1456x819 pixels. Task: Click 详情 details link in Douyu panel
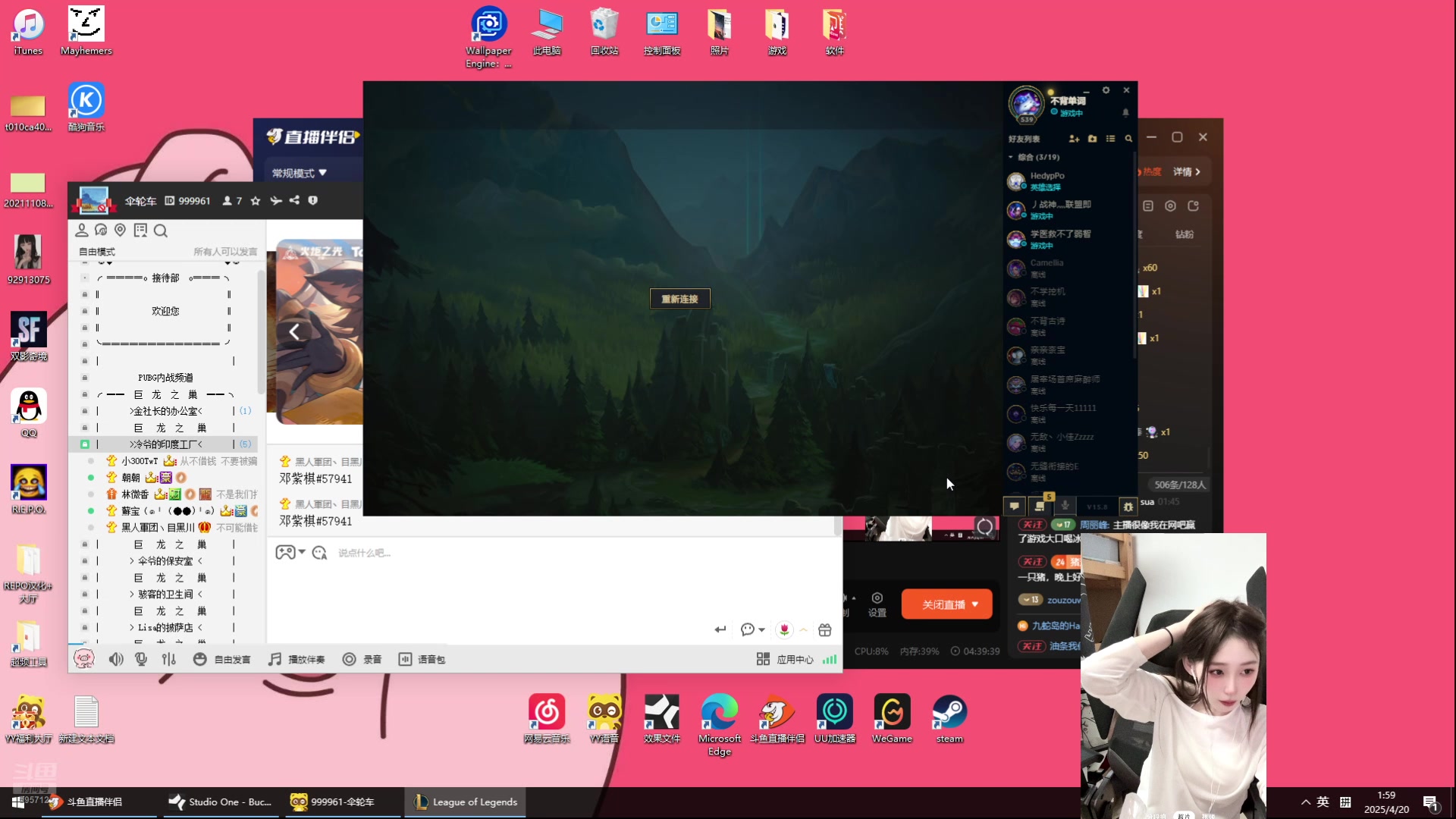coord(1187,172)
